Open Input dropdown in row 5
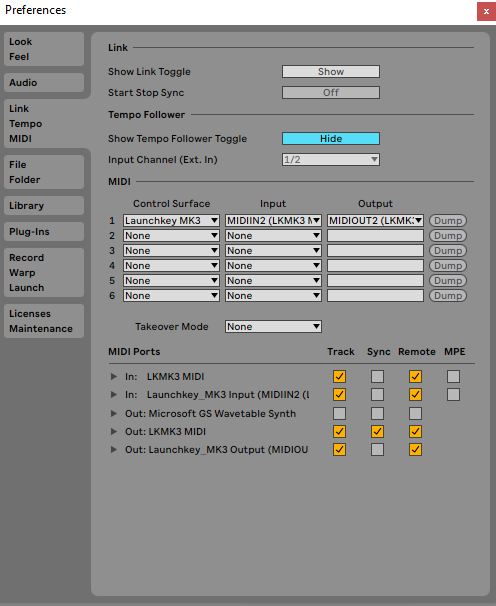 click(x=273, y=281)
